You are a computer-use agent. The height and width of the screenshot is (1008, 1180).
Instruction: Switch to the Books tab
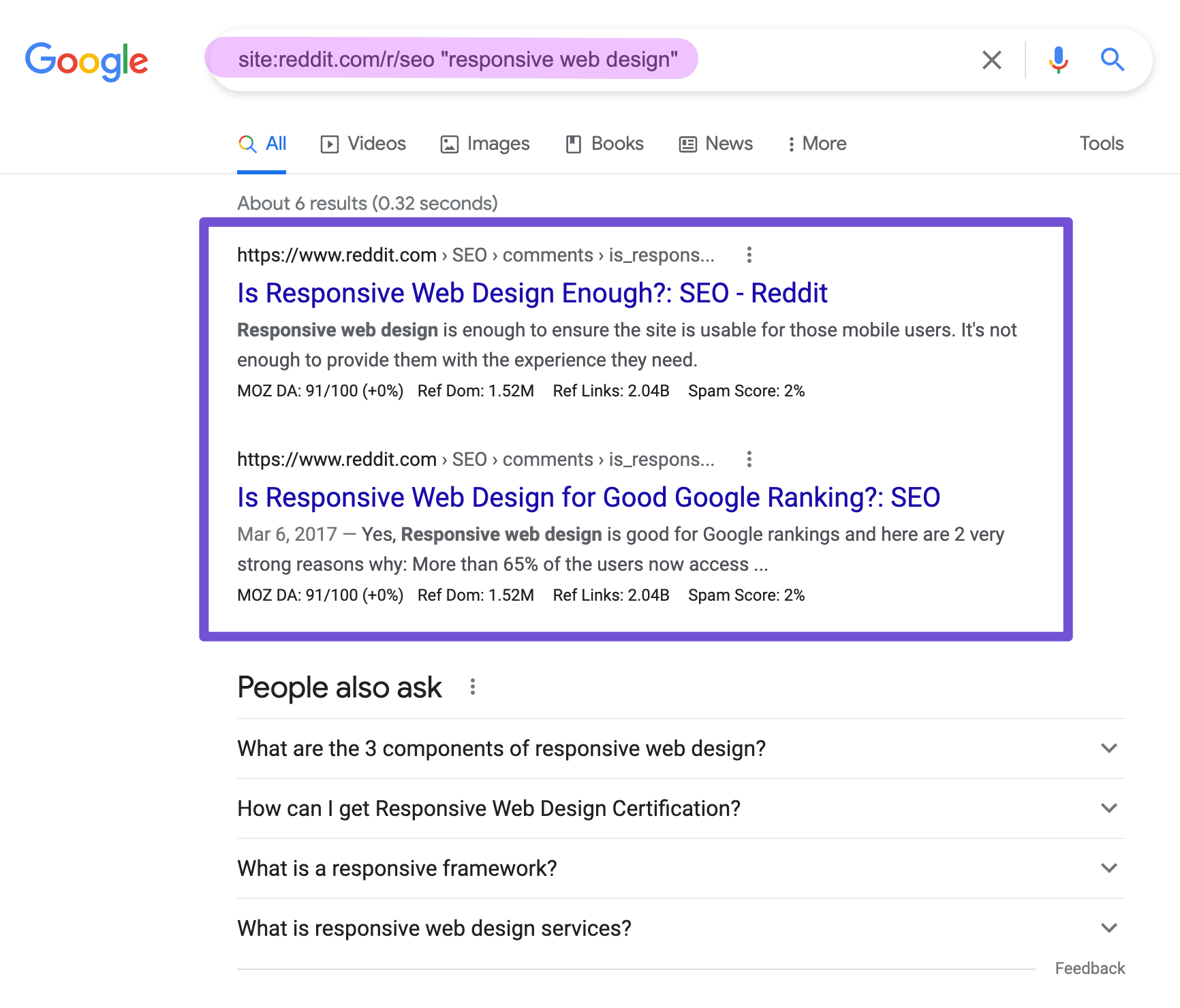(604, 144)
